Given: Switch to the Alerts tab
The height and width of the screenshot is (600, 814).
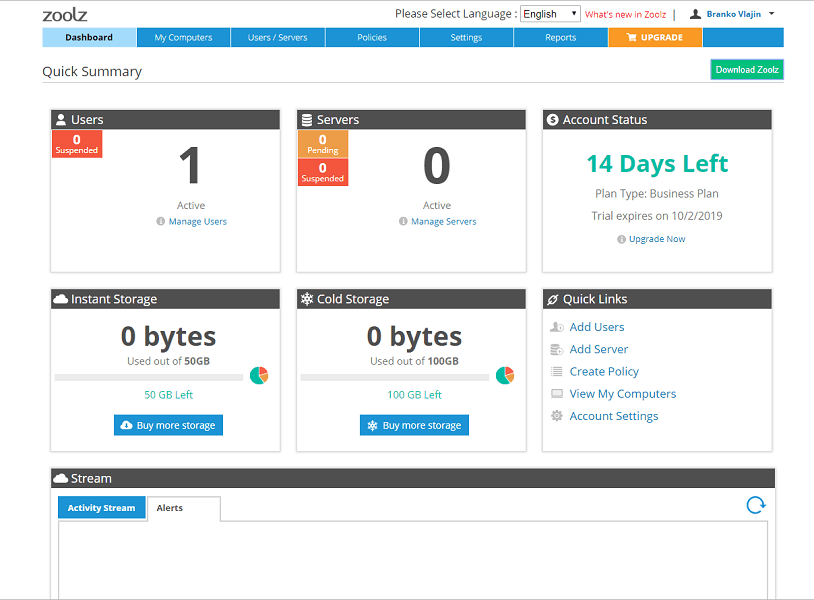Looking at the screenshot, I should pos(184,508).
